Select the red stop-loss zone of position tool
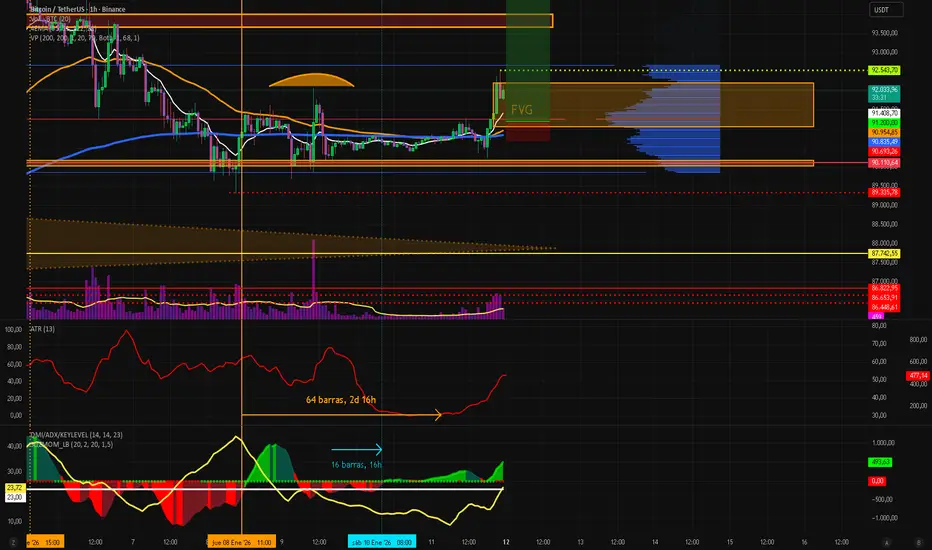This screenshot has height=550, width=932. tap(528, 132)
